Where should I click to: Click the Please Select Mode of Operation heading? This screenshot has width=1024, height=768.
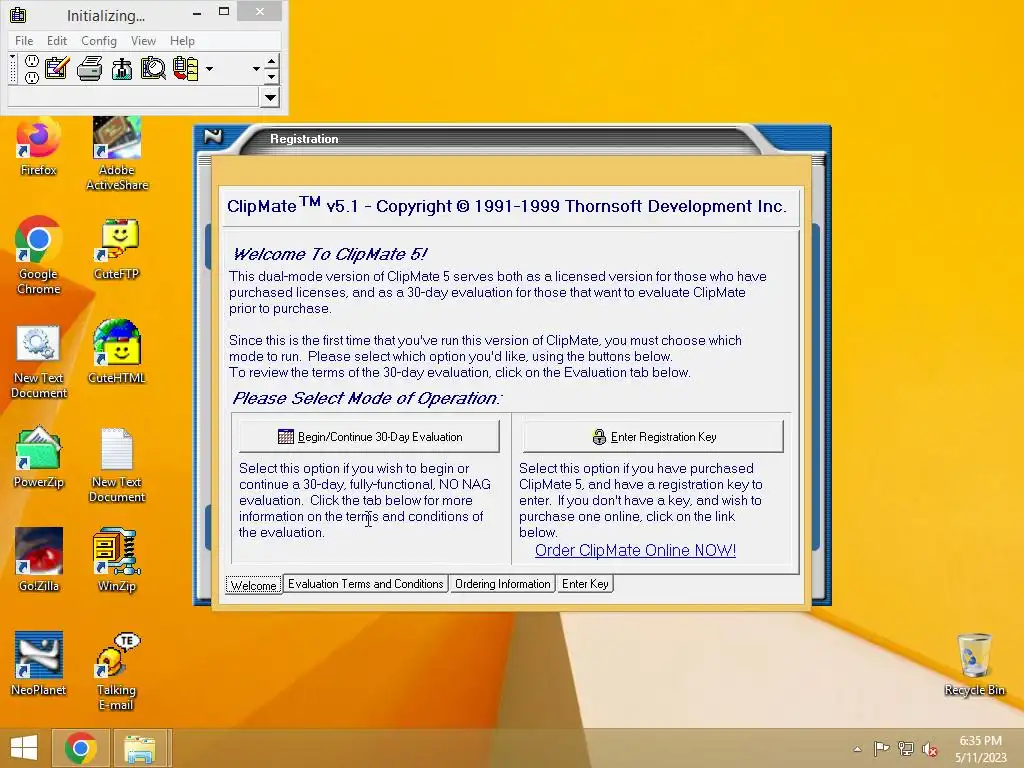pos(367,398)
